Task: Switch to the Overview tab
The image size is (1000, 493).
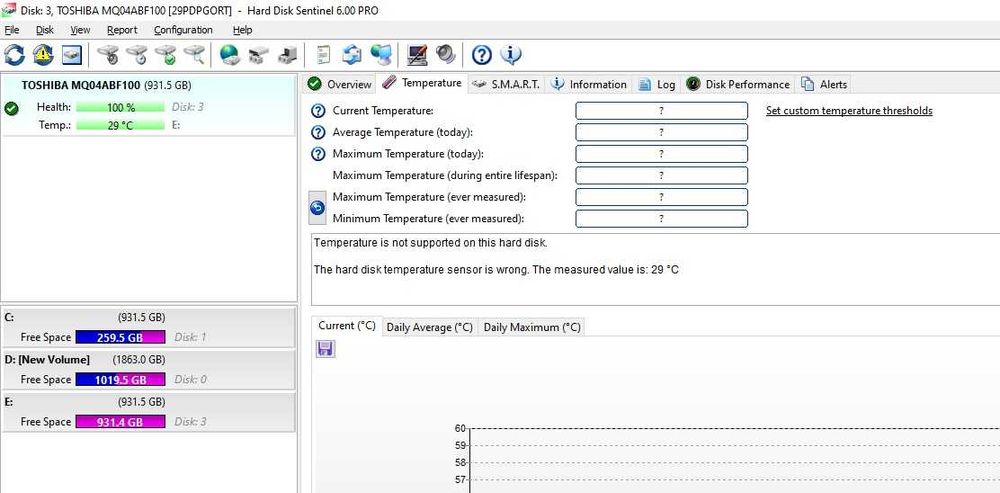Action: tap(339, 84)
